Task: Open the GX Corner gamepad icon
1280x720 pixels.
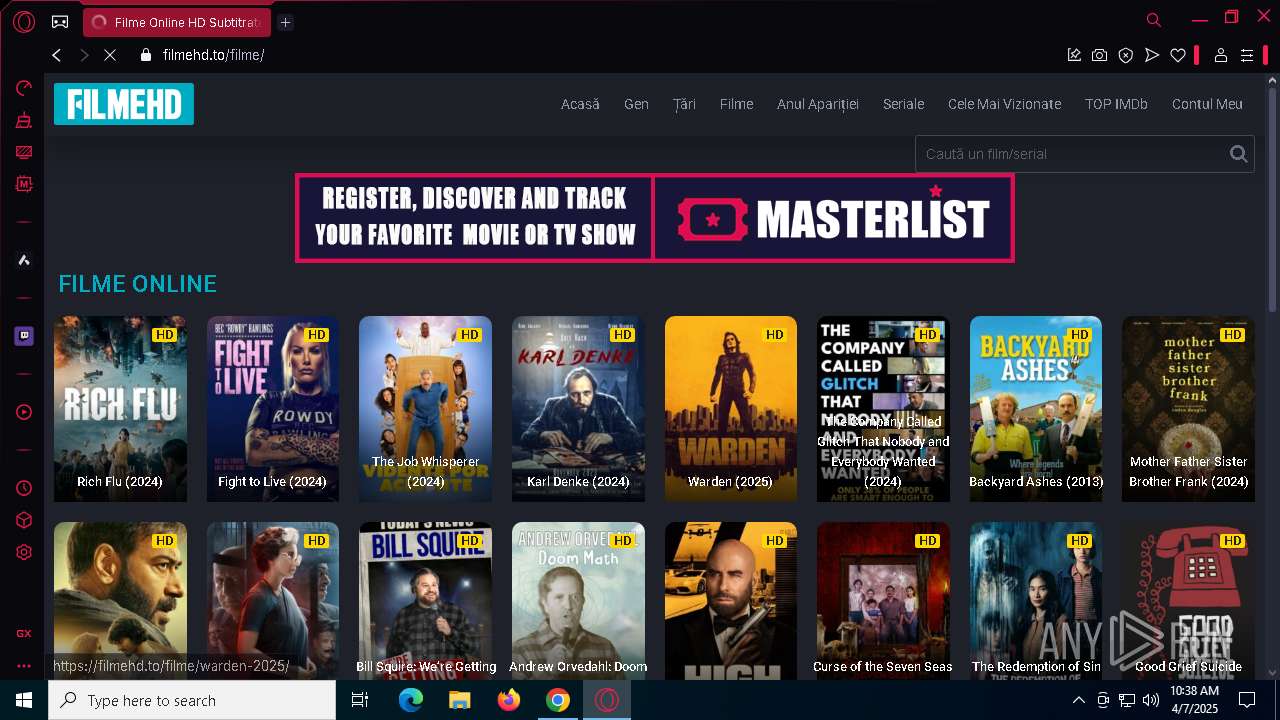Action: pos(60,22)
